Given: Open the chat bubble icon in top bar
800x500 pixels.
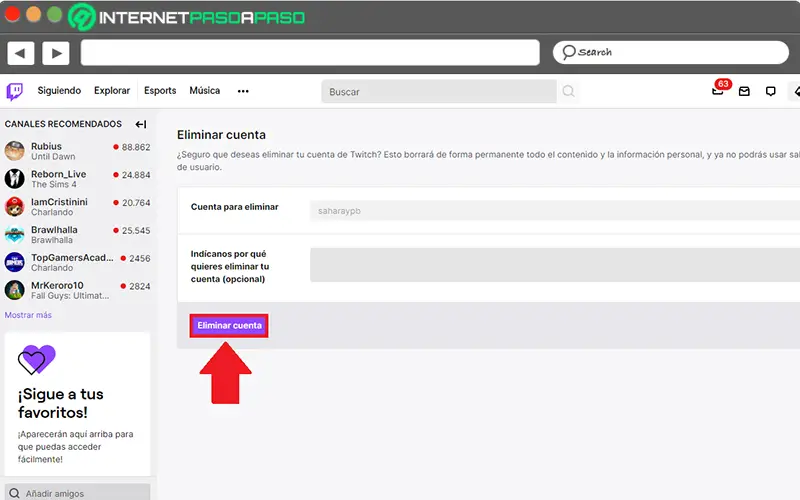Looking at the screenshot, I should pos(770,91).
